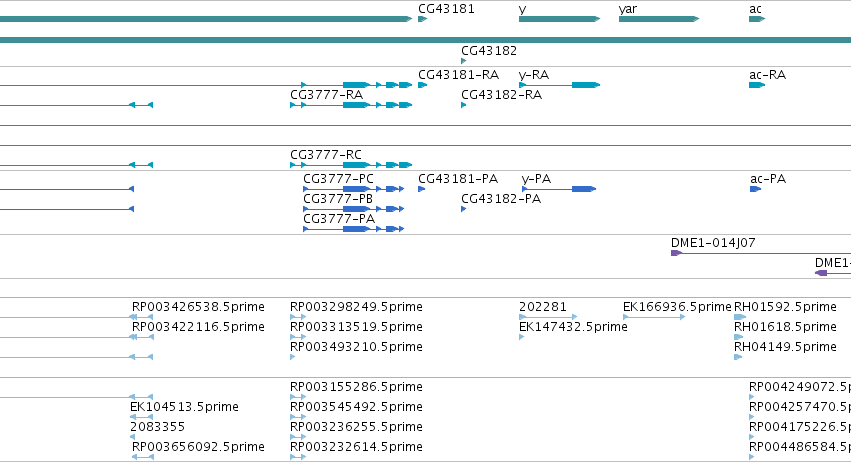Image resolution: width=851 pixels, height=462 pixels.
Task: Select the RH04149.5prime EST label
Action: [785, 347]
